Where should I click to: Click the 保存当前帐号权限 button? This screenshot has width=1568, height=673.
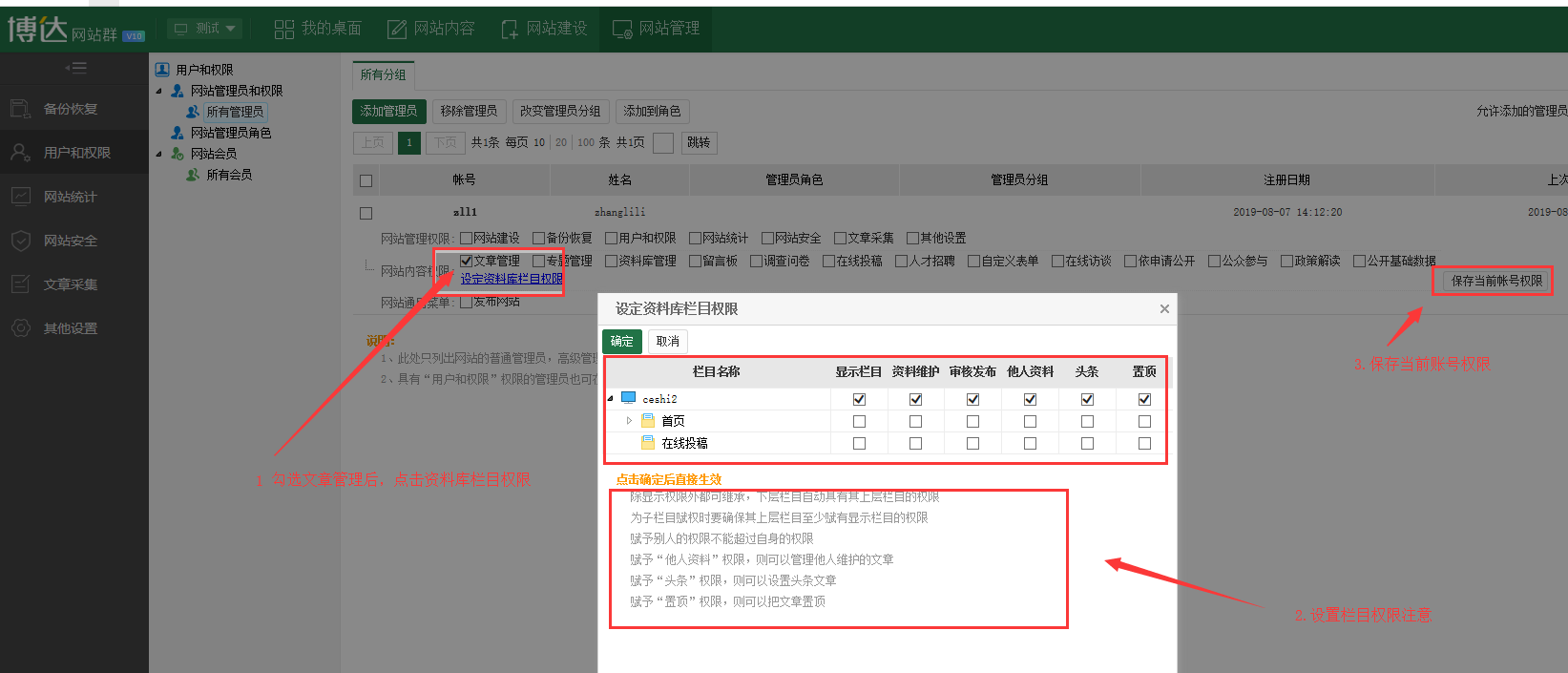coord(1495,281)
